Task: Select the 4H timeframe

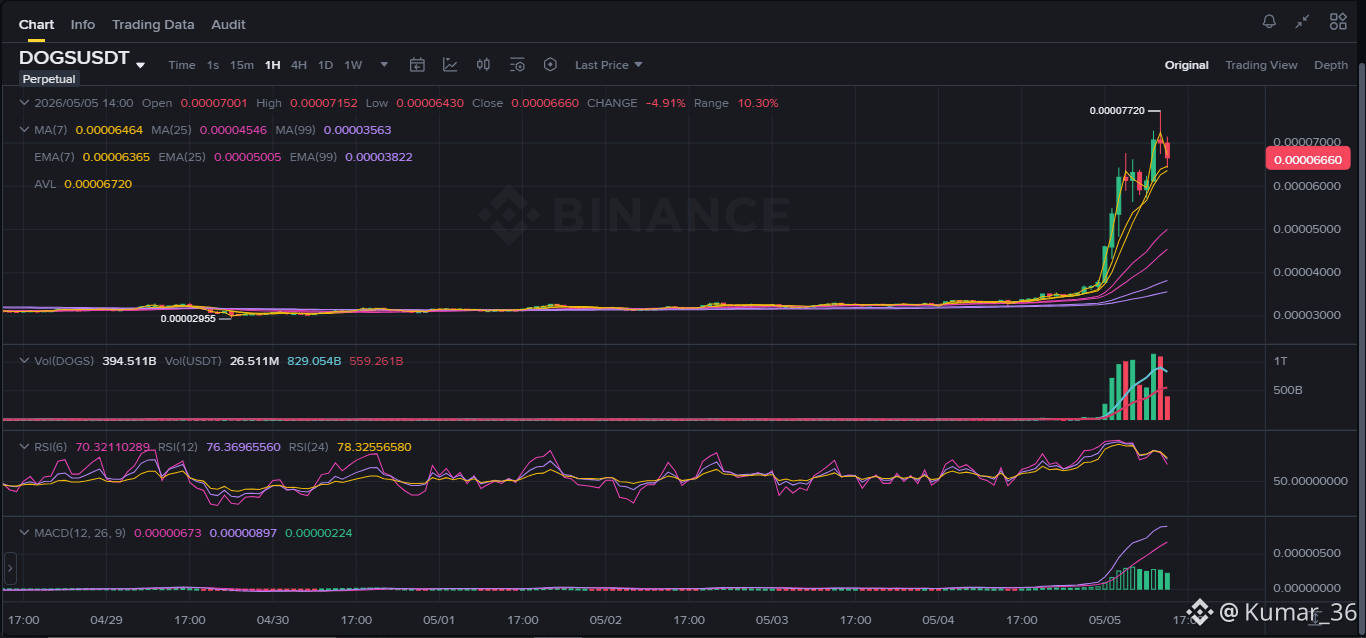Action: click(x=299, y=65)
